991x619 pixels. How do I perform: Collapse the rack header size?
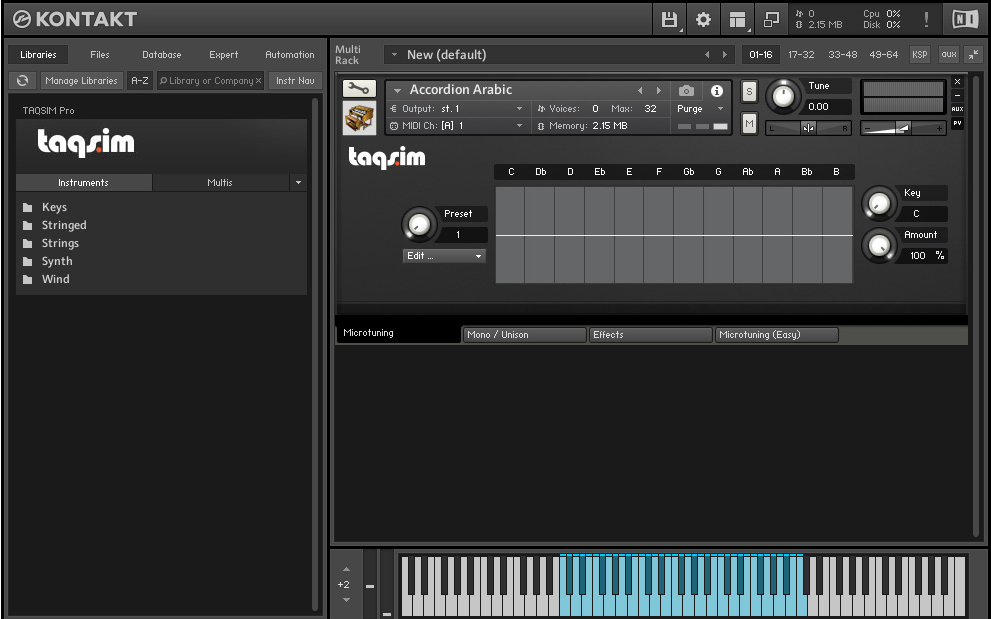tap(973, 55)
